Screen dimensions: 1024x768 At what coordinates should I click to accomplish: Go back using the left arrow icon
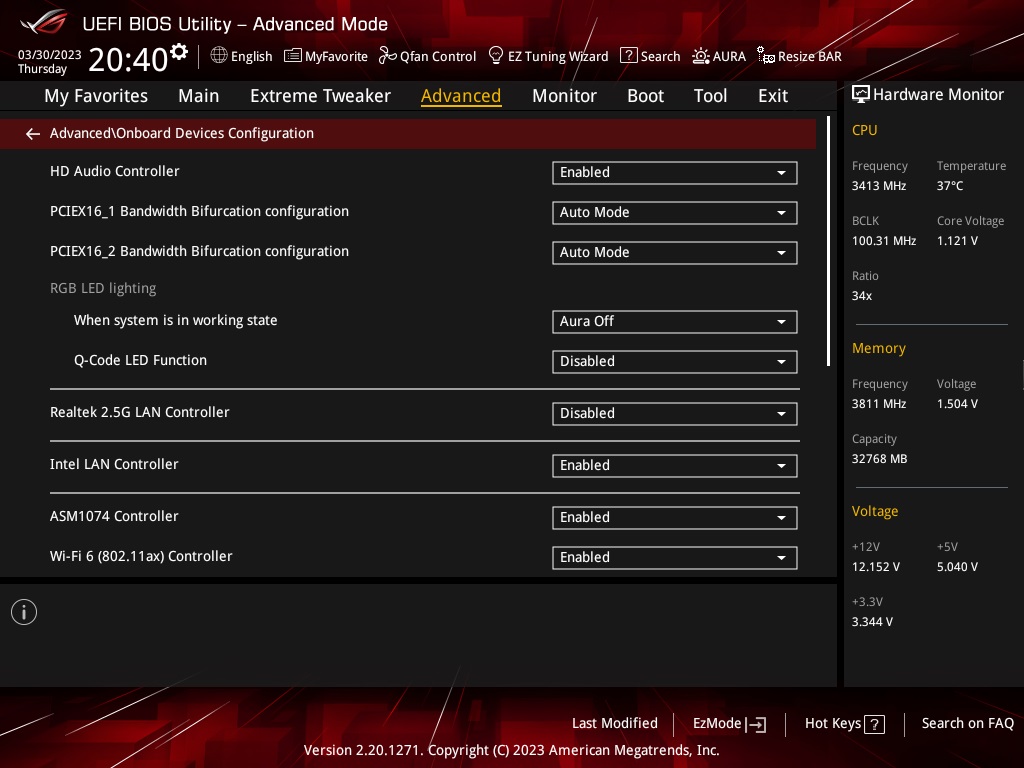33,134
